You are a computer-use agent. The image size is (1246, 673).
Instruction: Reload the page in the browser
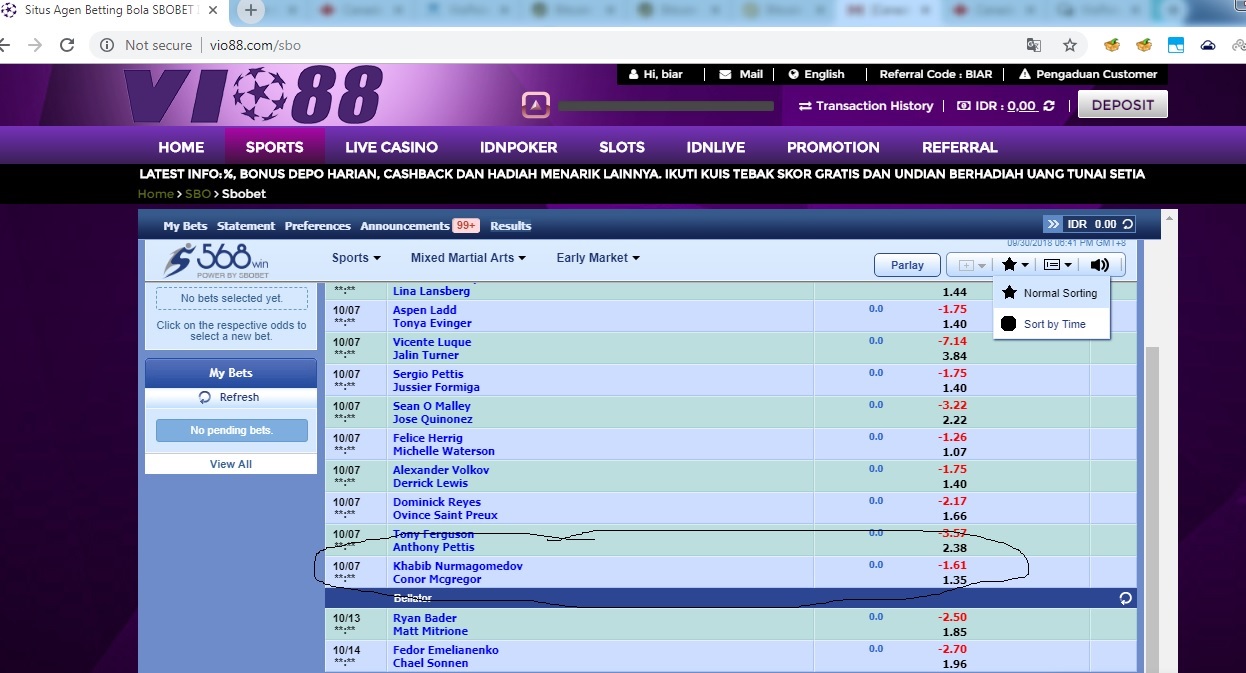pos(67,45)
